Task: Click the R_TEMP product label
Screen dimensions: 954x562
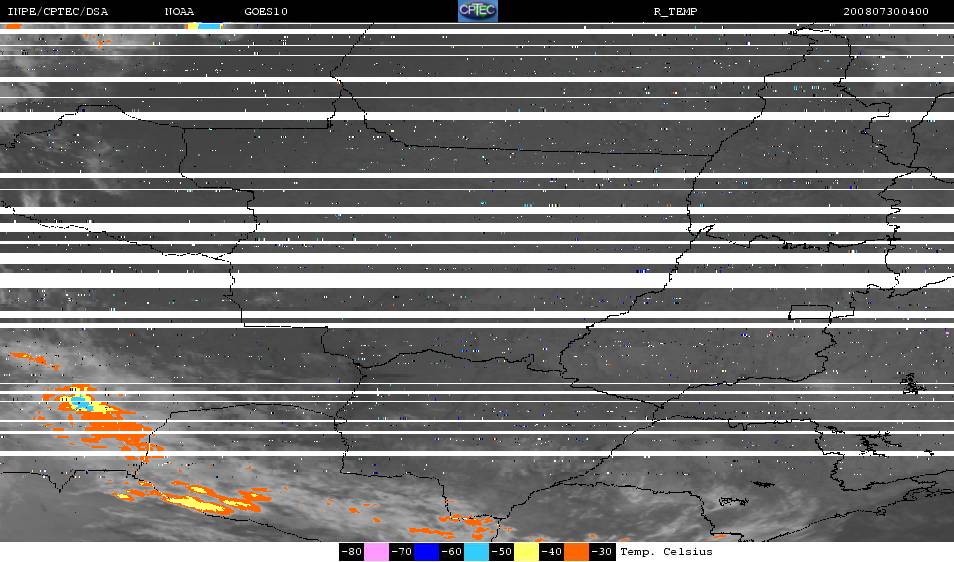Action: pyautogui.click(x=675, y=12)
